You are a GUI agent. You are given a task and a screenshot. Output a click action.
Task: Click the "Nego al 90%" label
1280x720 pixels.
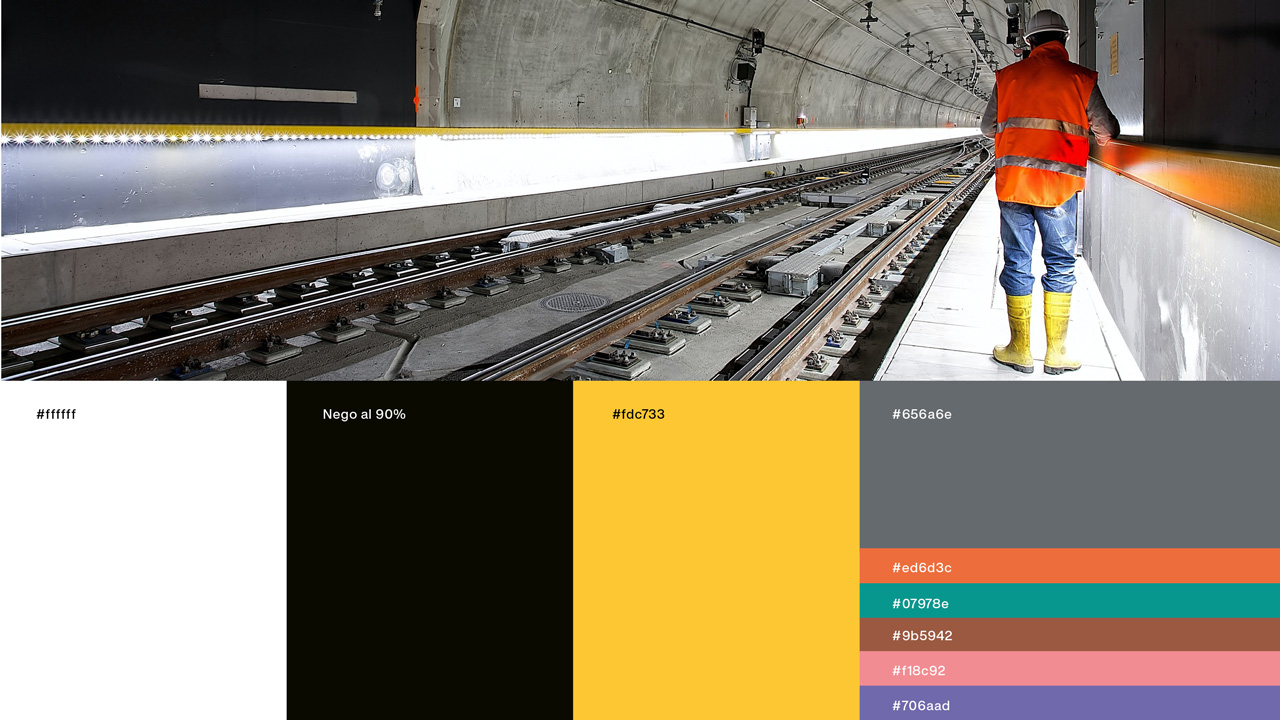tap(364, 414)
